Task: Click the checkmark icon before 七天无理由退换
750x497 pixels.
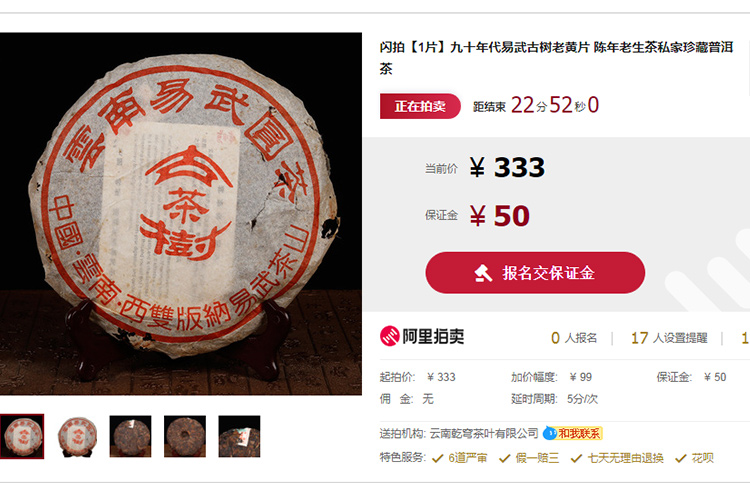Action: click(x=576, y=458)
